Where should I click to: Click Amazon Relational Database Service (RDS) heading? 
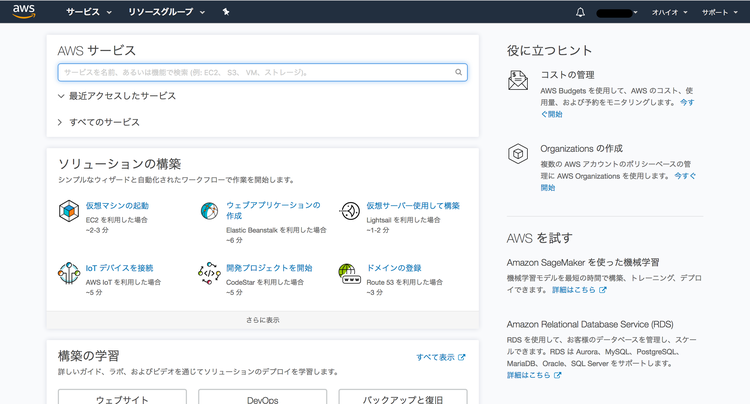590,324
